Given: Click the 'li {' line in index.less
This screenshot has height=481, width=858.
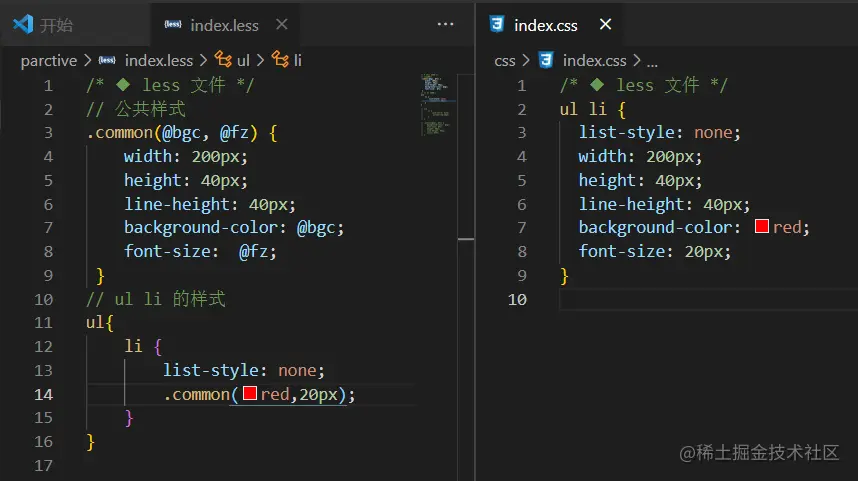Looking at the screenshot, I should 143,346.
